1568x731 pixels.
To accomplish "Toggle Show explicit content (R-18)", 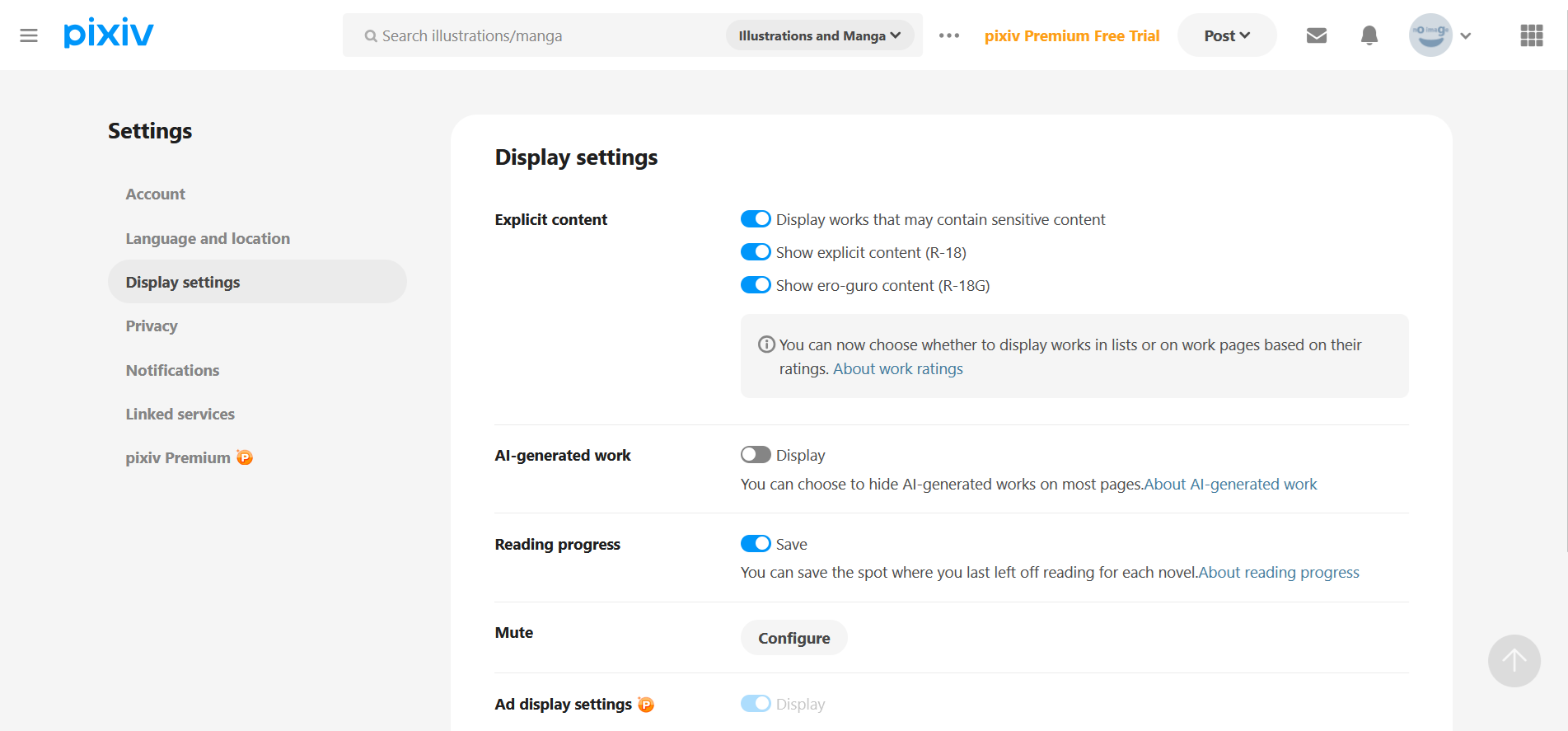I will pyautogui.click(x=756, y=252).
